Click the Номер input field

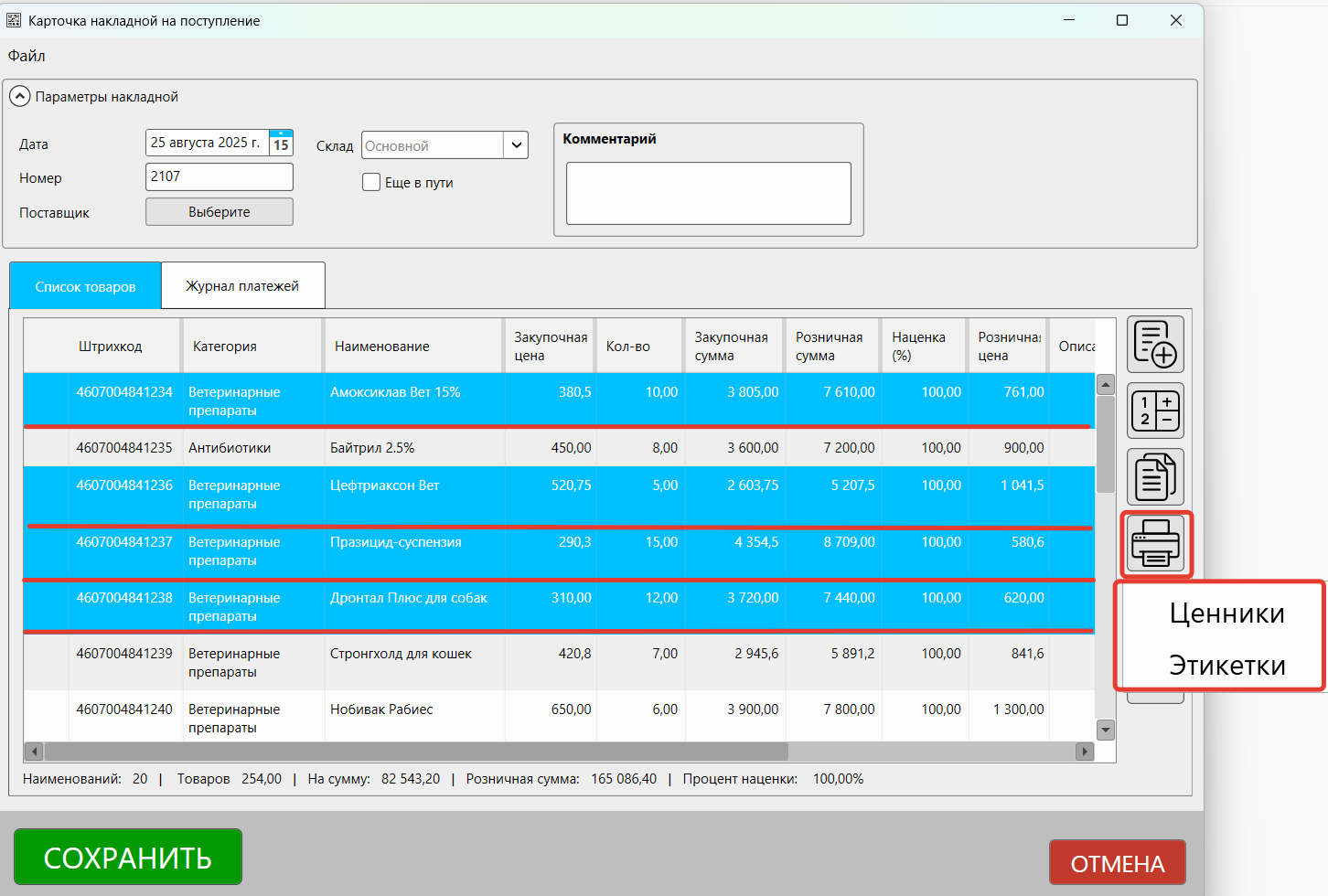pos(220,177)
